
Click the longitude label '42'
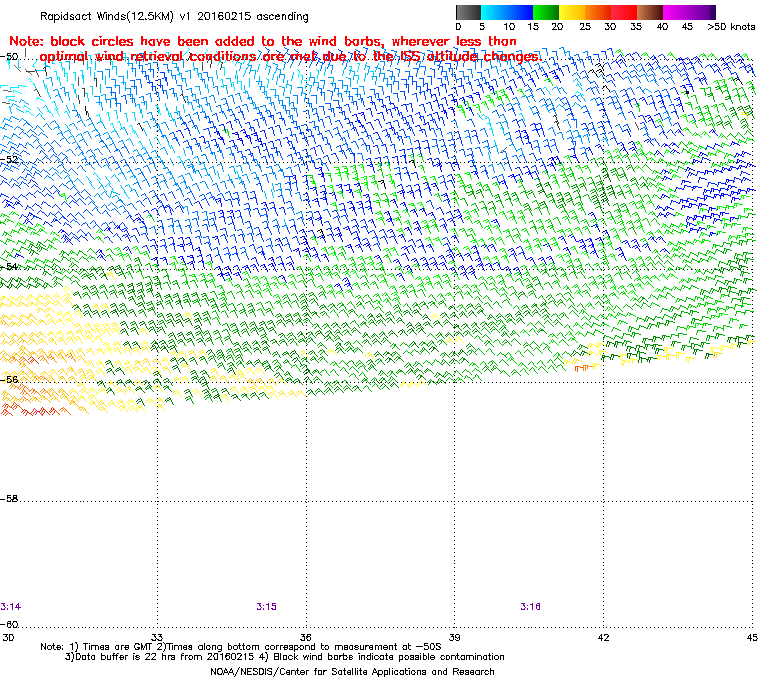[603, 637]
